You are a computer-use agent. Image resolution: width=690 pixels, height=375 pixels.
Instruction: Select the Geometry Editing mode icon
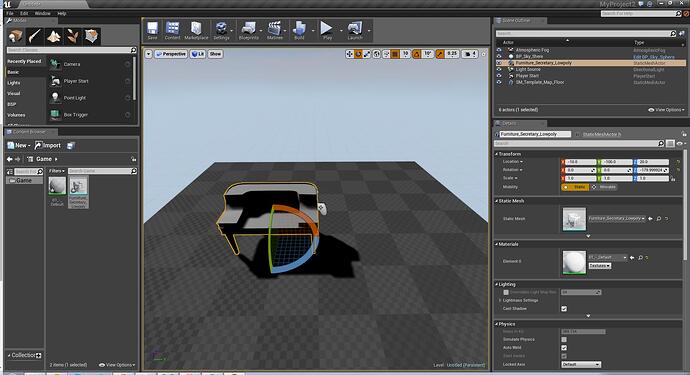(92, 37)
